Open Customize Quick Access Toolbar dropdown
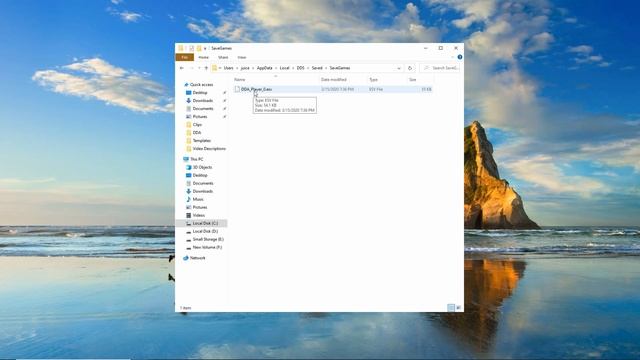The image size is (640, 360). coord(205,48)
